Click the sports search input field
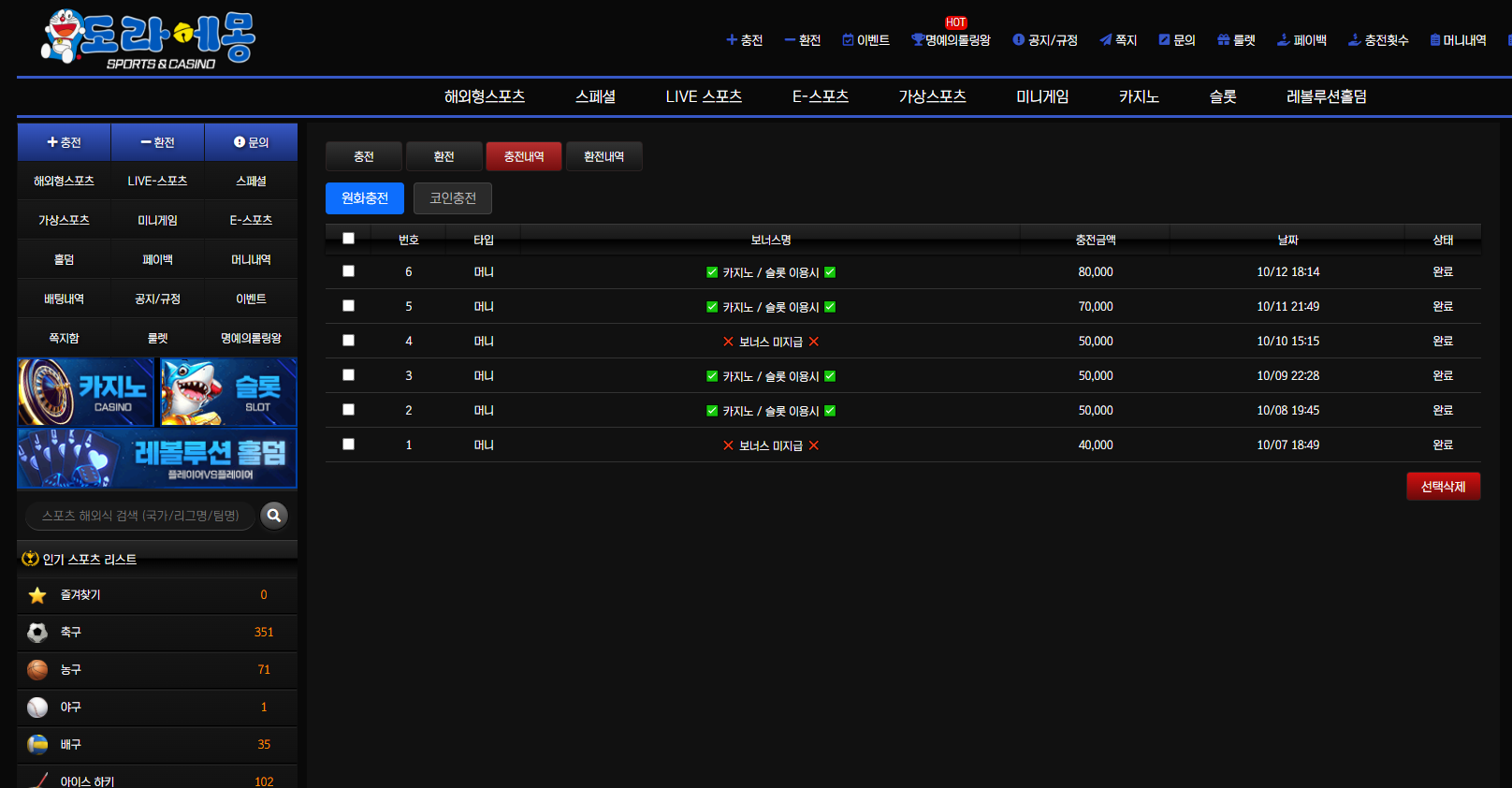 pyautogui.click(x=140, y=516)
